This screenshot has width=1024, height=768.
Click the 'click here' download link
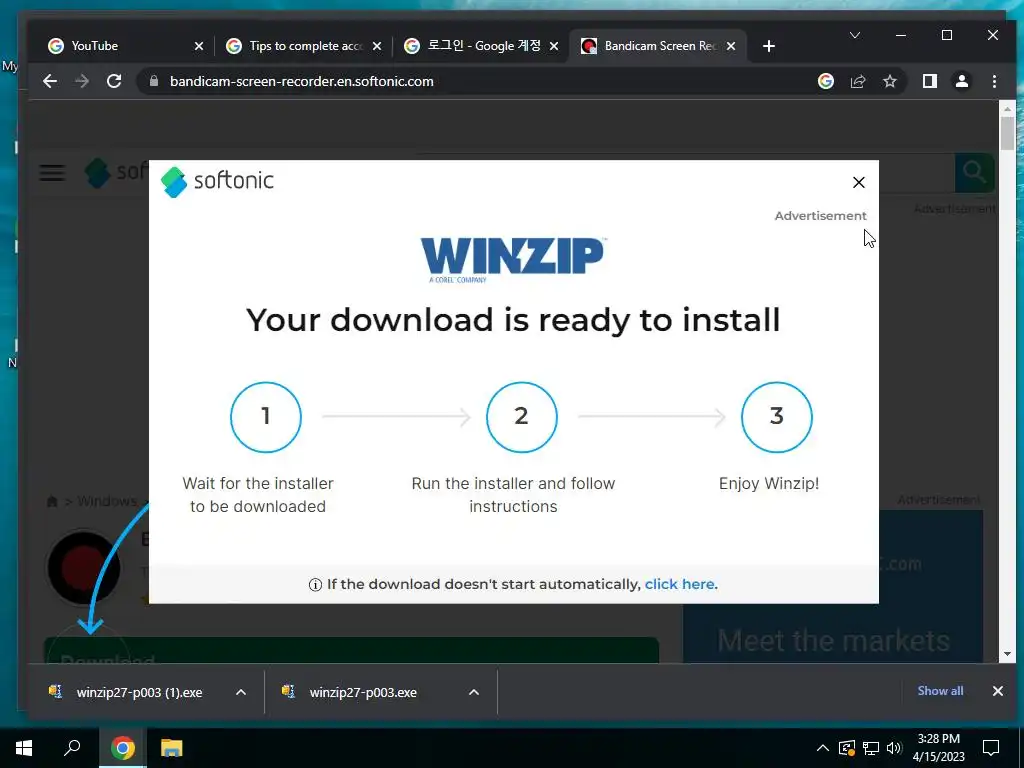tap(679, 584)
